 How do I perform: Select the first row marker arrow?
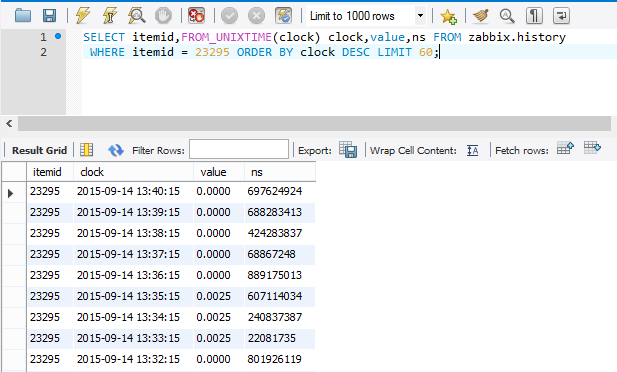pos(11,193)
